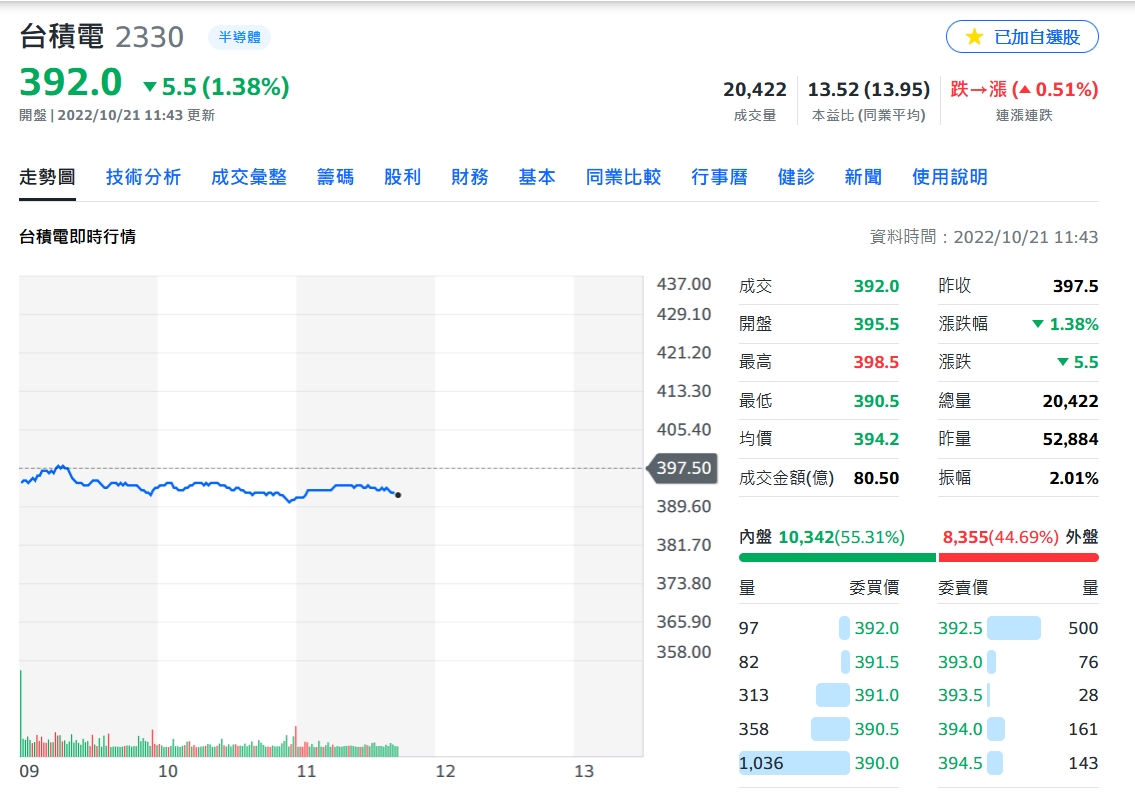Click the 最低 value 390.5 in quote table

click(x=877, y=400)
